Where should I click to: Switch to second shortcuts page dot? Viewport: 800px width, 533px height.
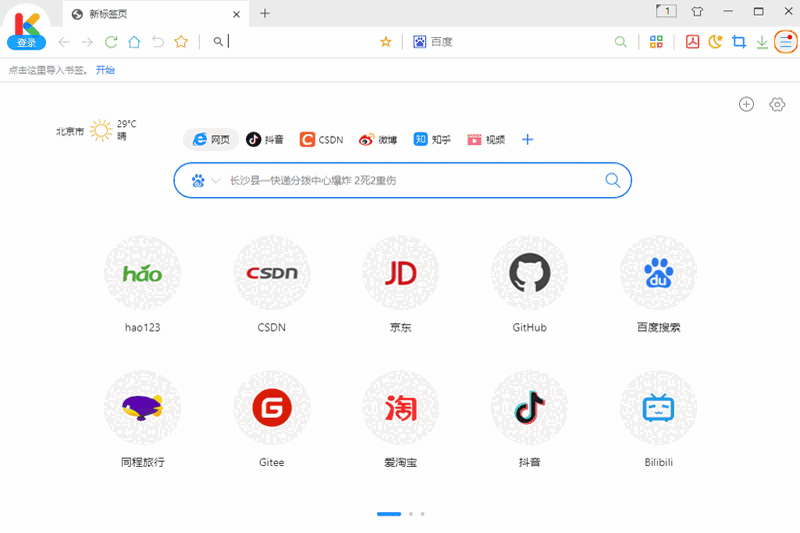tap(411, 514)
